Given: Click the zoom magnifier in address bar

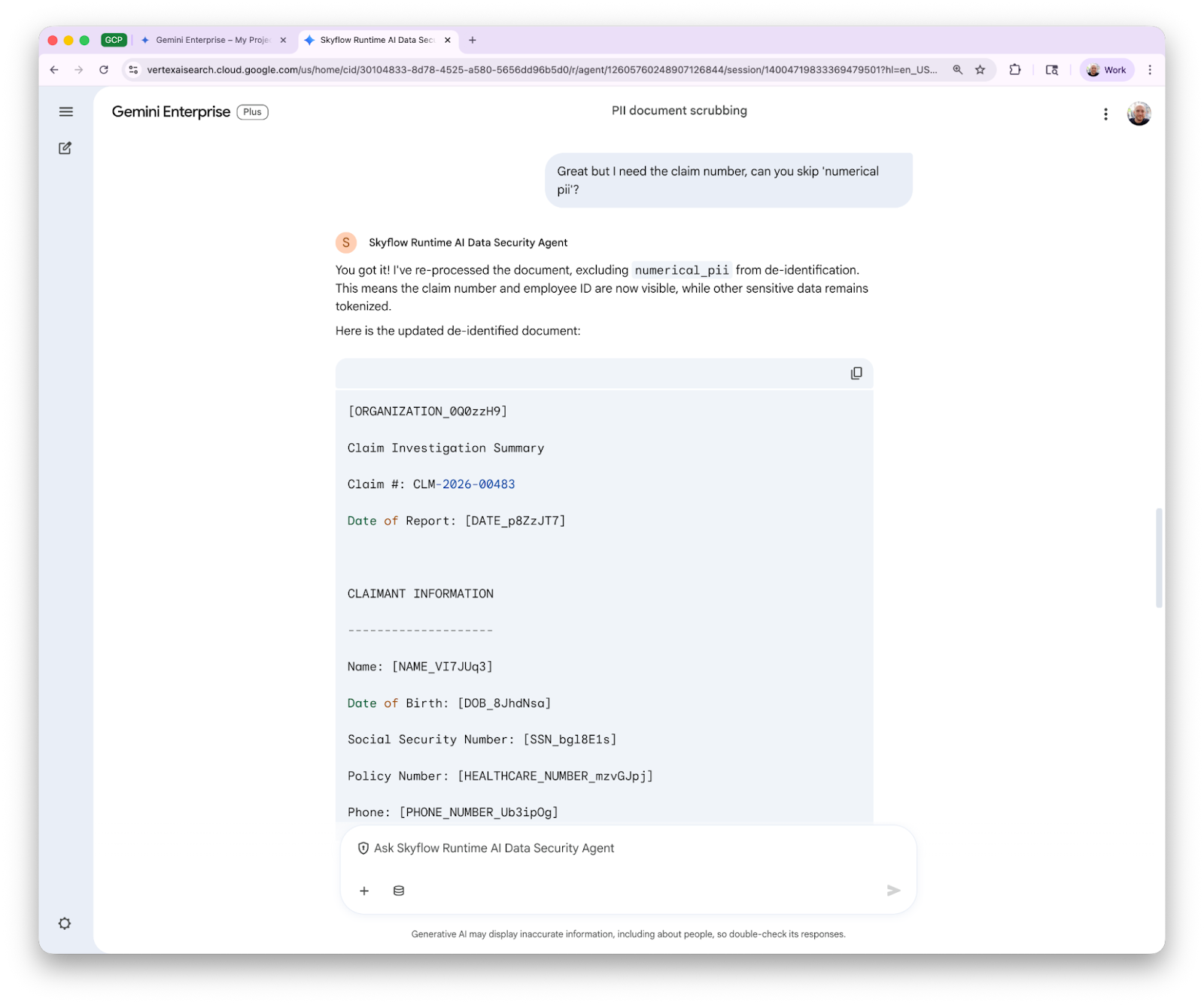Looking at the screenshot, I should [x=958, y=70].
